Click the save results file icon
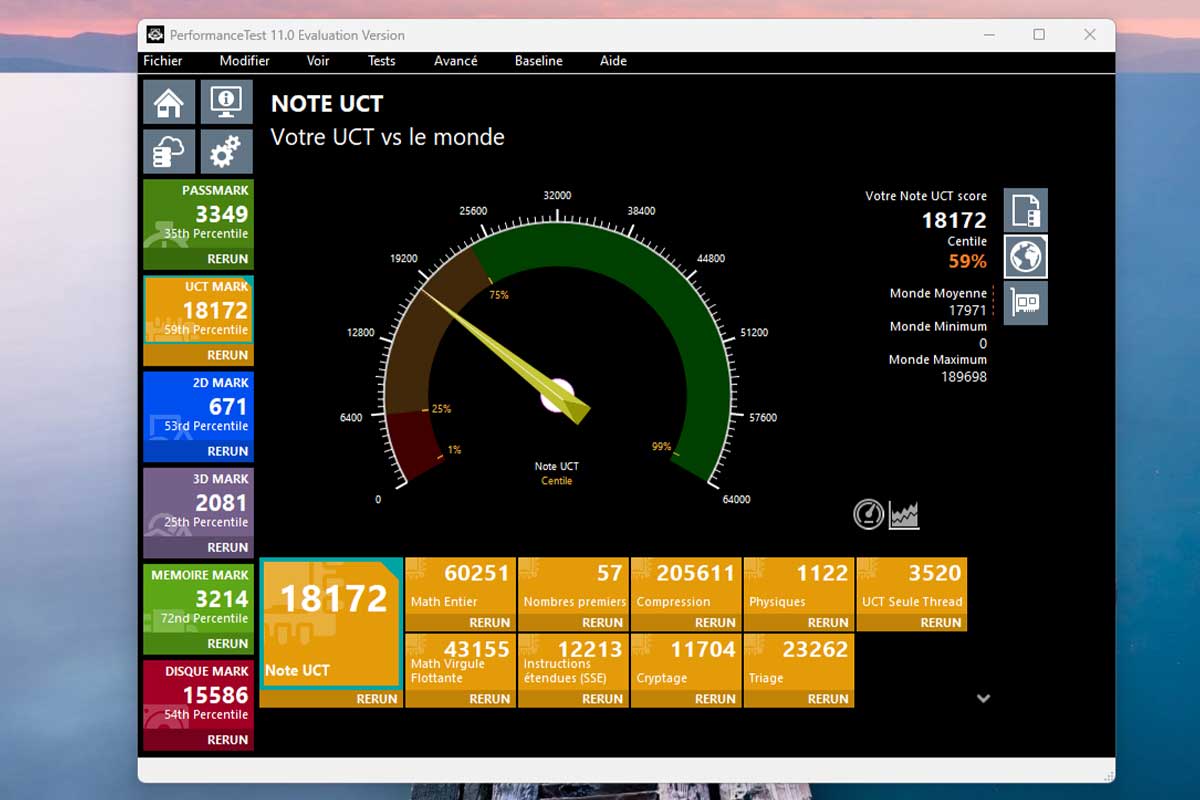The height and width of the screenshot is (800, 1200). click(x=1026, y=210)
